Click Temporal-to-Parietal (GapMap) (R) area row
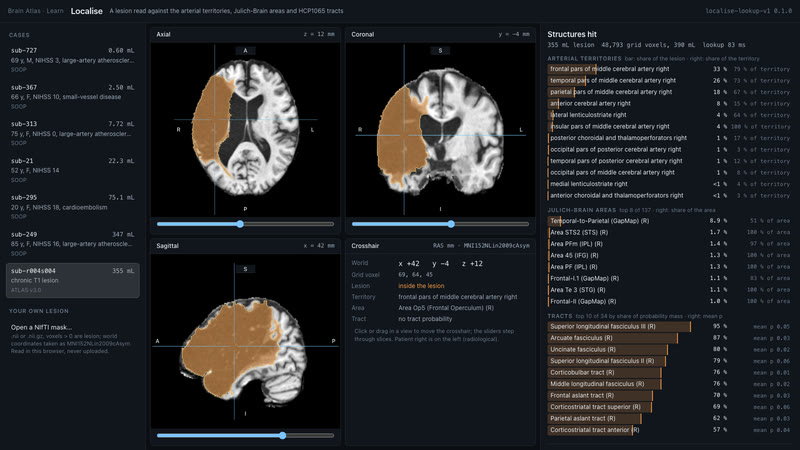This screenshot has width=800, height=450. pyautogui.click(x=669, y=221)
